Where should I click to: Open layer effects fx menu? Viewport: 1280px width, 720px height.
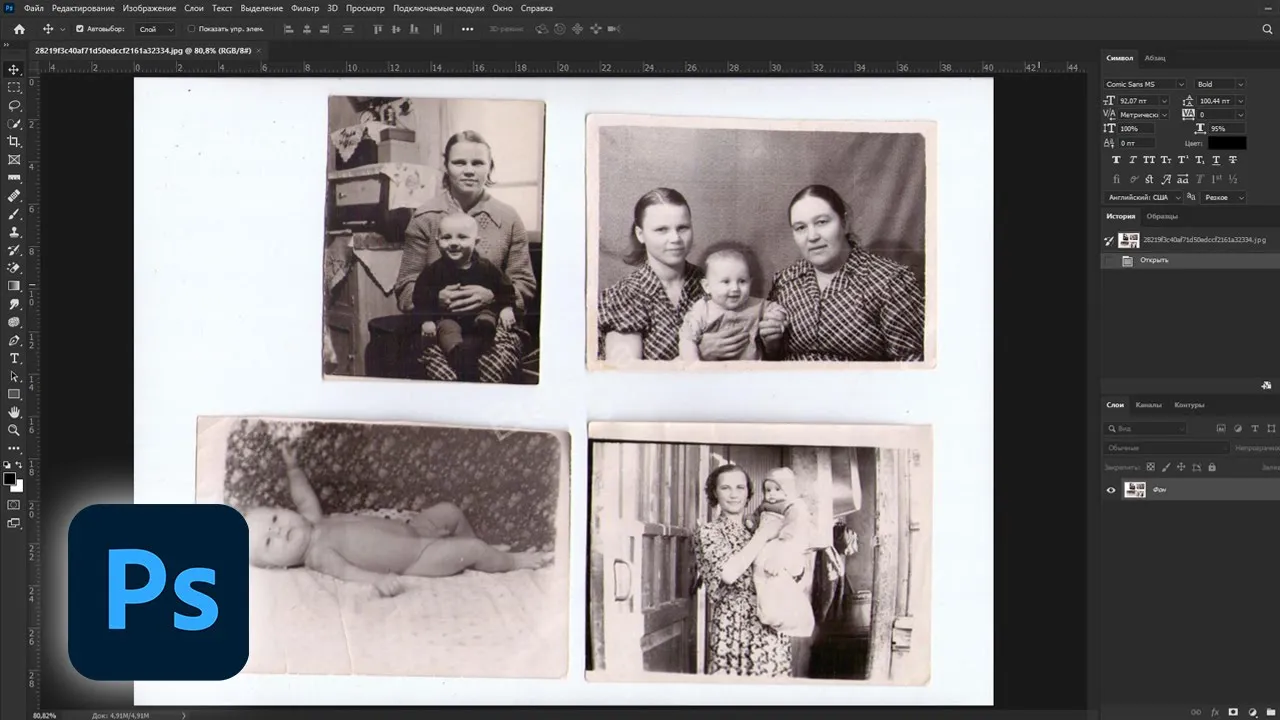(x=1214, y=712)
